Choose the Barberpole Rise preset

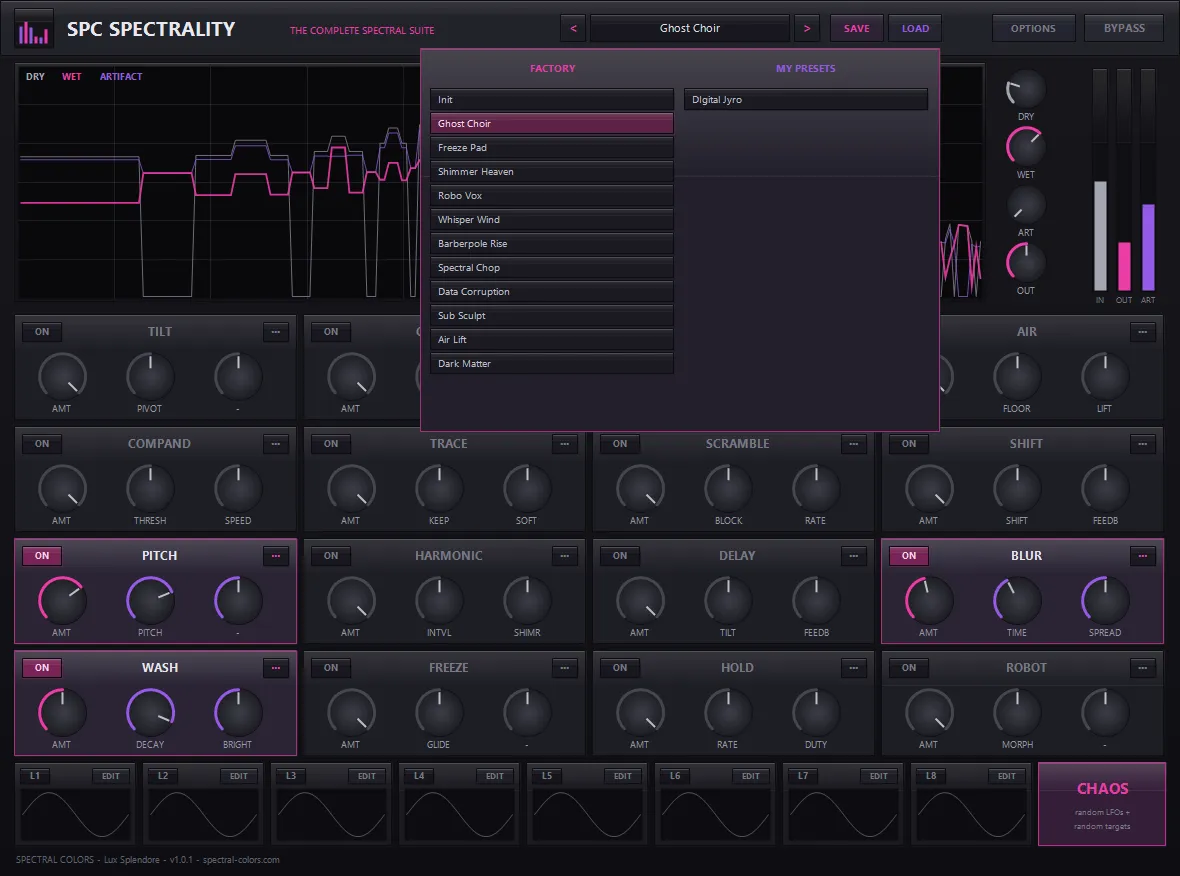pos(552,245)
